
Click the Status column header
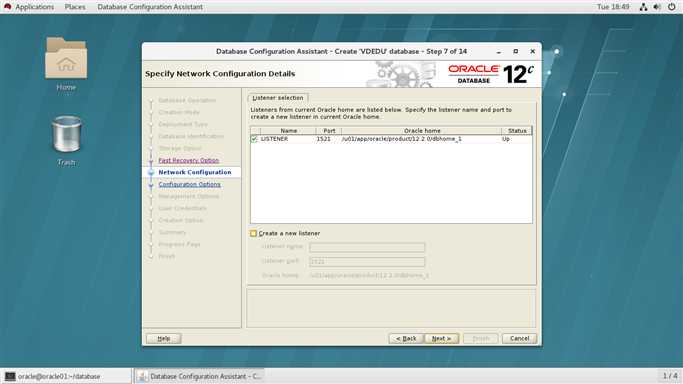pos(517,131)
